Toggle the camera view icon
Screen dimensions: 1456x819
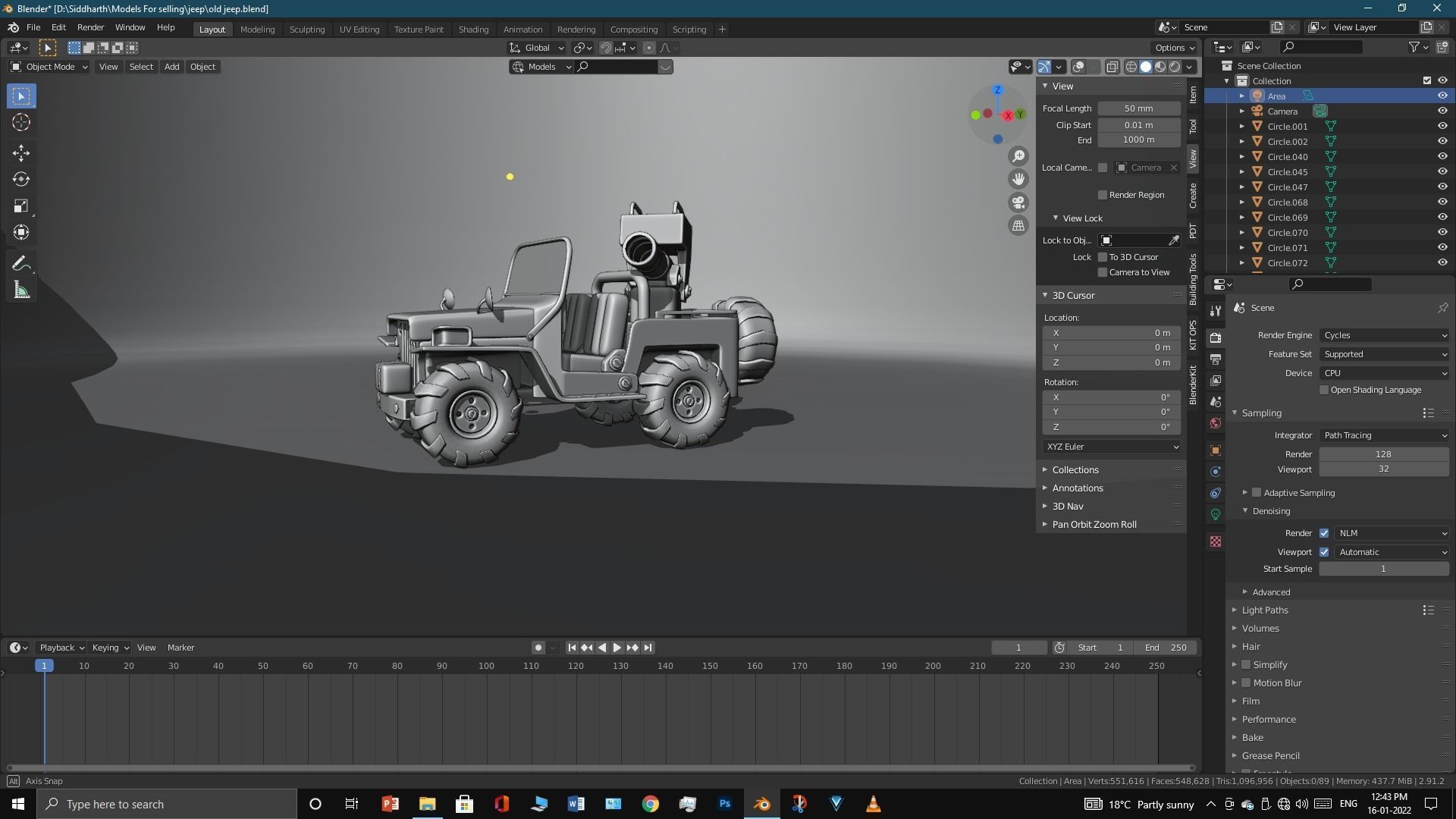tap(1018, 202)
